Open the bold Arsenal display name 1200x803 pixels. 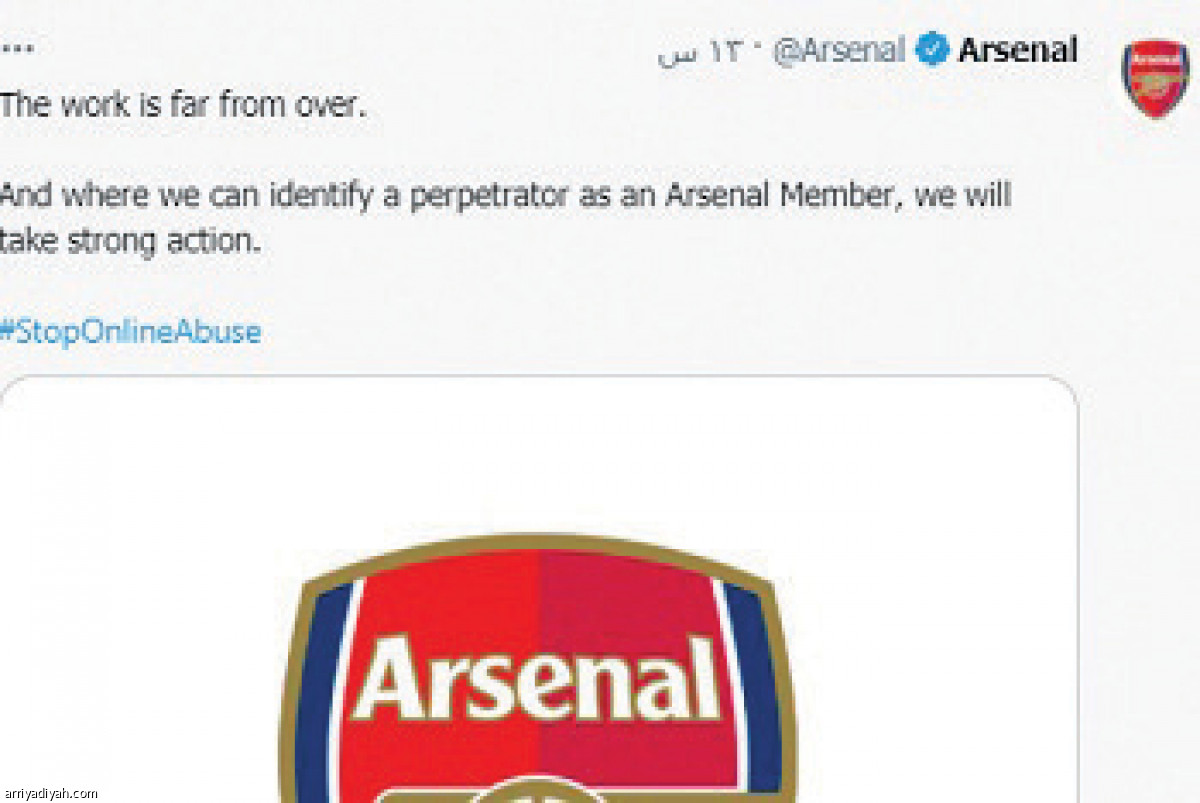1017,50
